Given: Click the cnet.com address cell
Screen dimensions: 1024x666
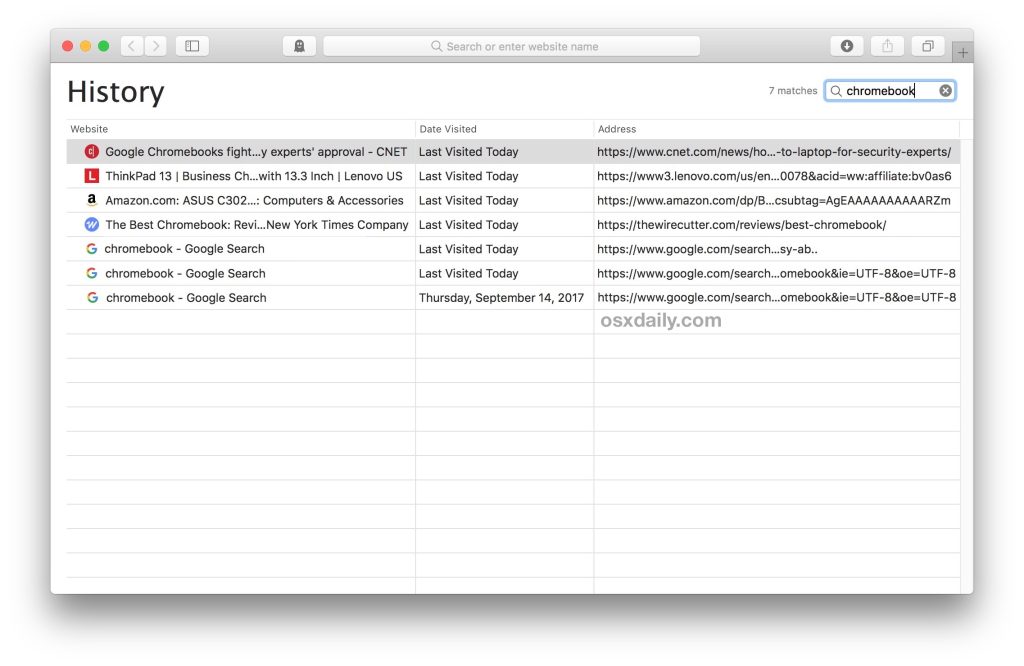Looking at the screenshot, I should tap(774, 151).
